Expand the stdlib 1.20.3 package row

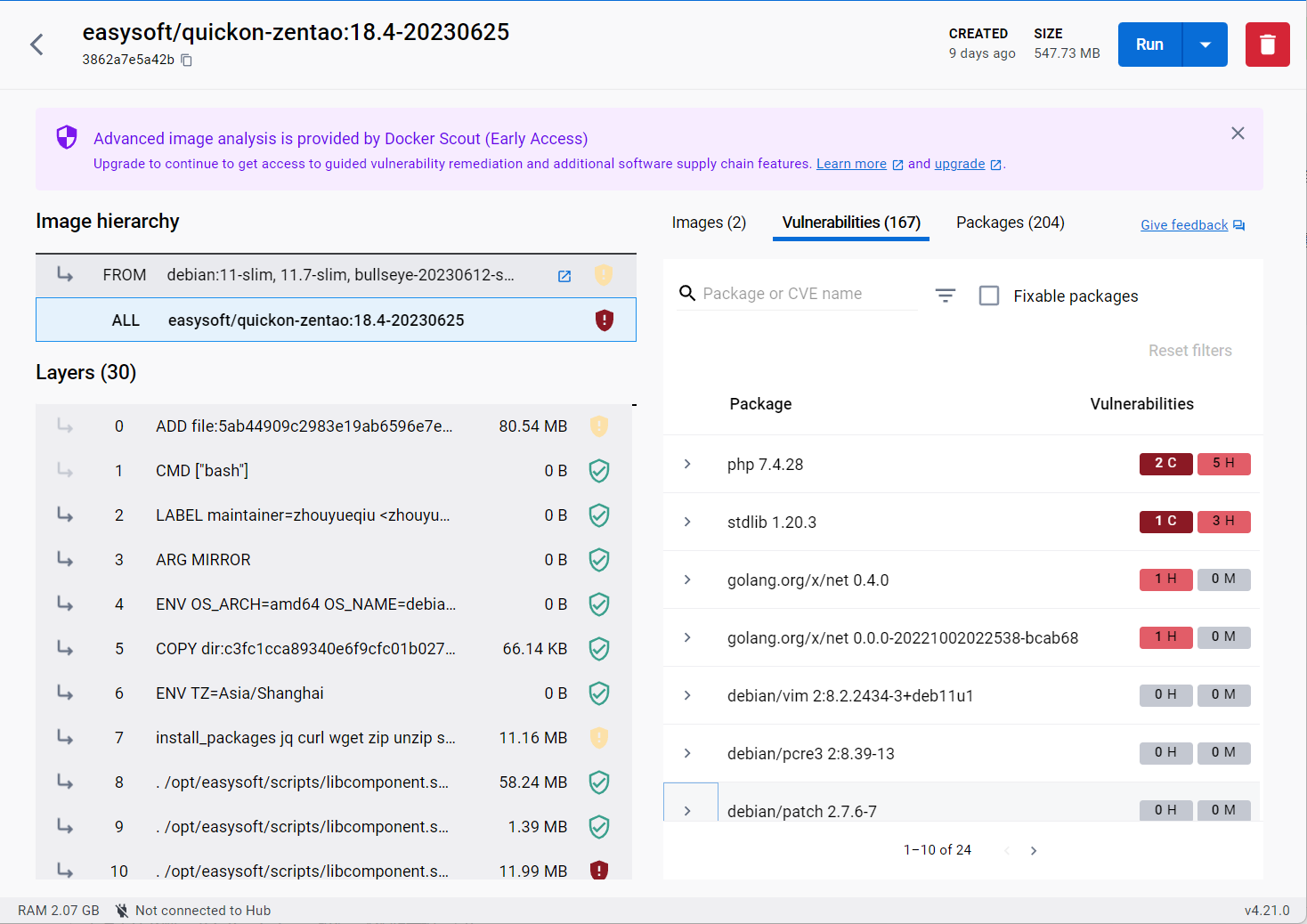click(687, 522)
